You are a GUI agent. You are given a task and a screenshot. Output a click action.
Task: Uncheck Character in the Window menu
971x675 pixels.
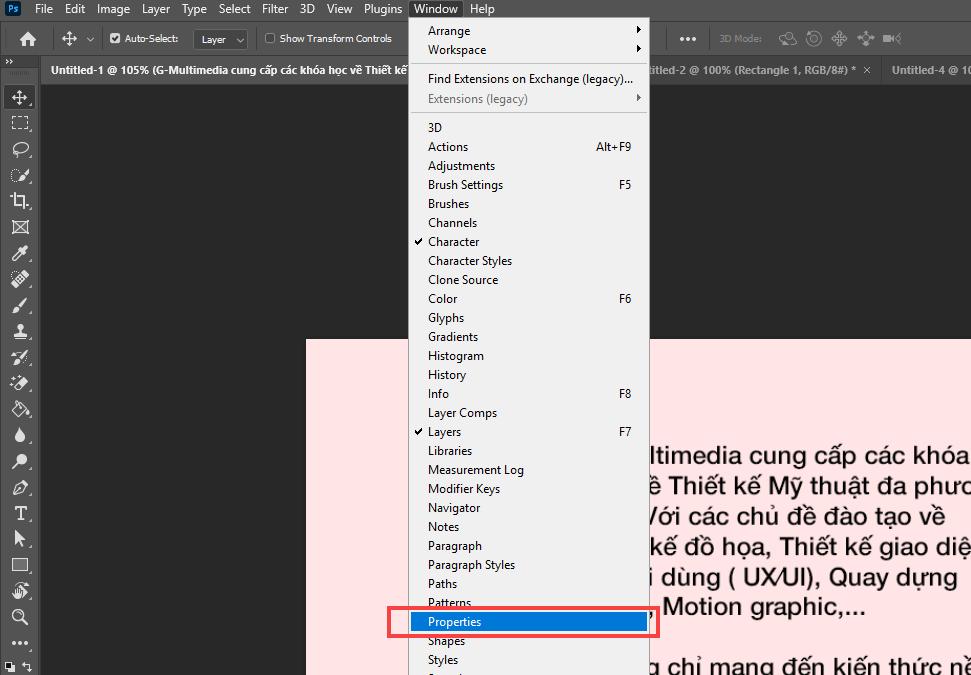(x=452, y=241)
